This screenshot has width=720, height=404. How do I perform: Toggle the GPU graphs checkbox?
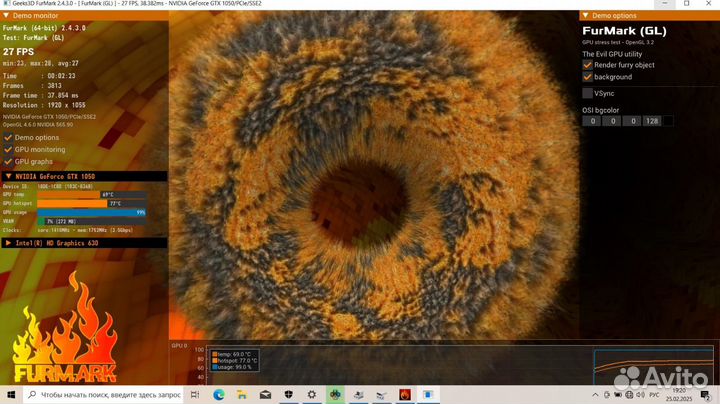(x=8, y=161)
